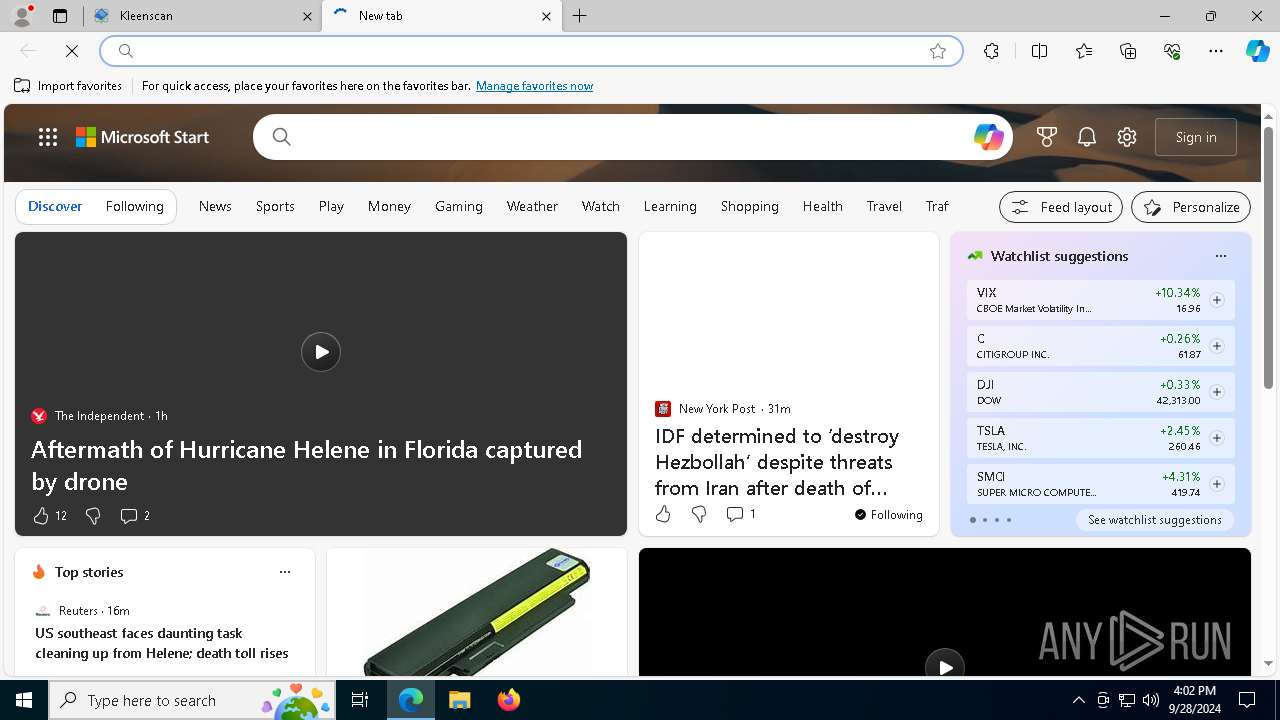Open Collections icon in toolbar

coord(1128,51)
